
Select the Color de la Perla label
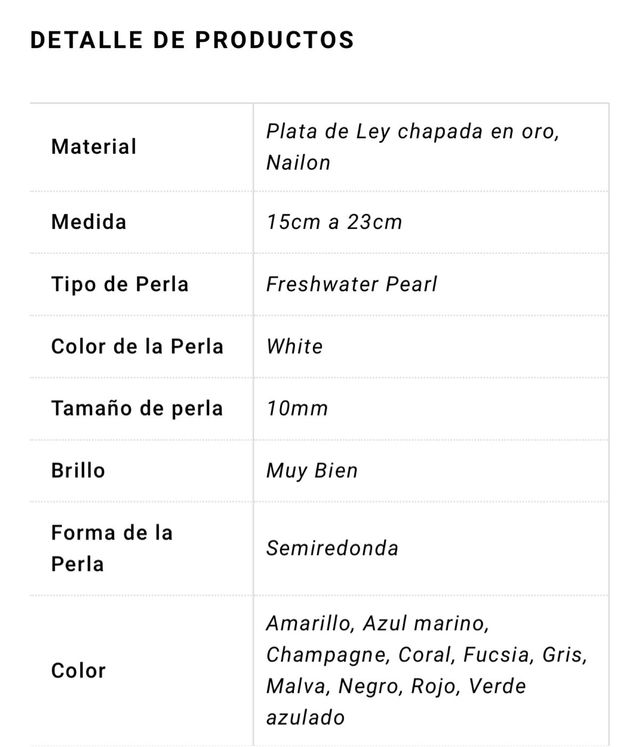(137, 346)
